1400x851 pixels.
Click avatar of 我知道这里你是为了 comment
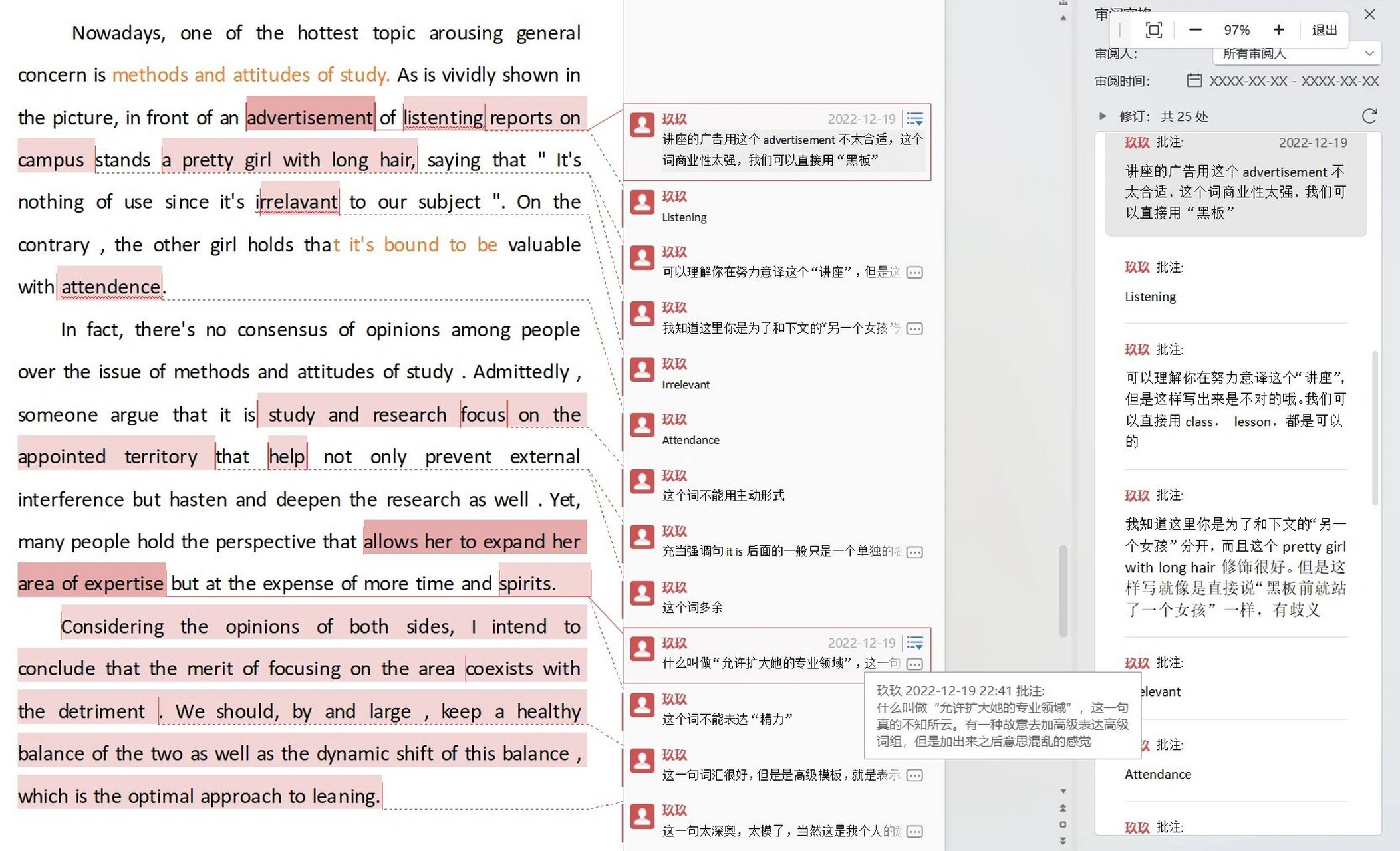tap(642, 313)
